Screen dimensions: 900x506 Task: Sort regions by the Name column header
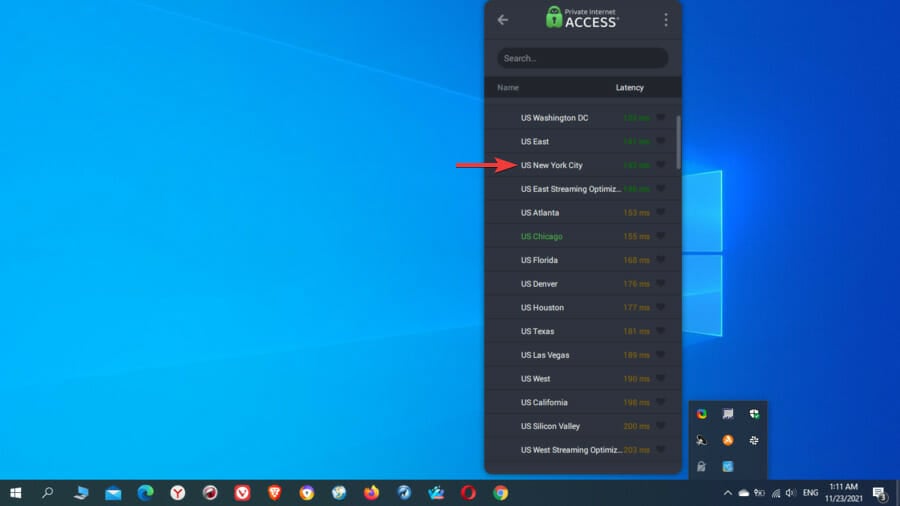508,88
